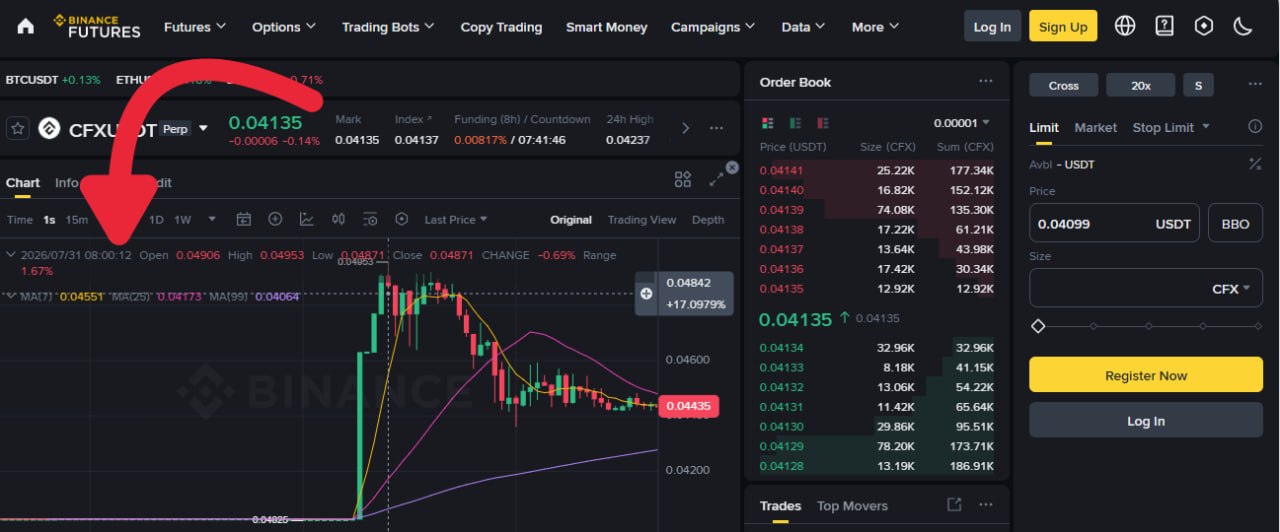Screen dimensions: 1280x532
Task: Open the help question-mark icon
Action: coord(1164,26)
